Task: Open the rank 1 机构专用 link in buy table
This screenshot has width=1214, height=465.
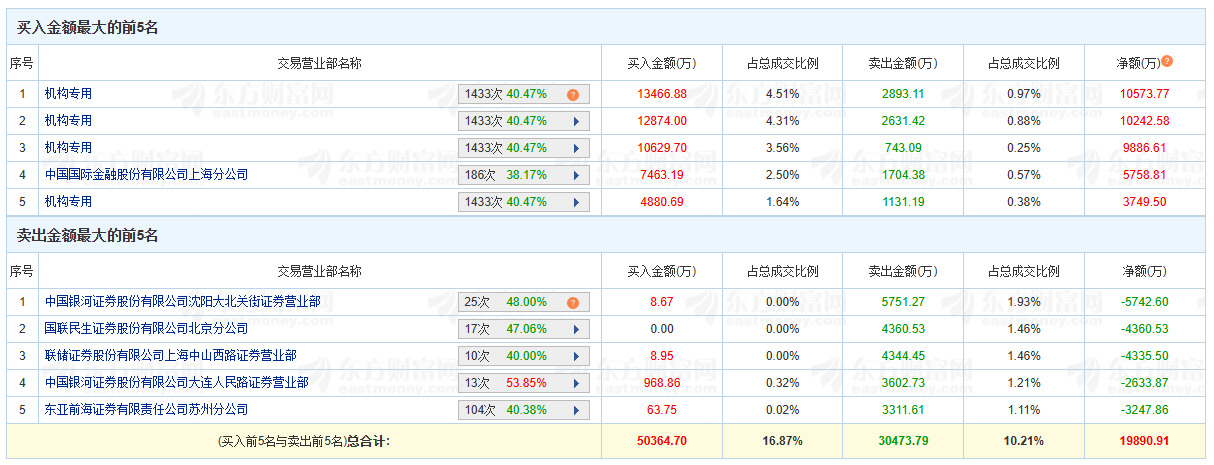Action: pos(68,94)
